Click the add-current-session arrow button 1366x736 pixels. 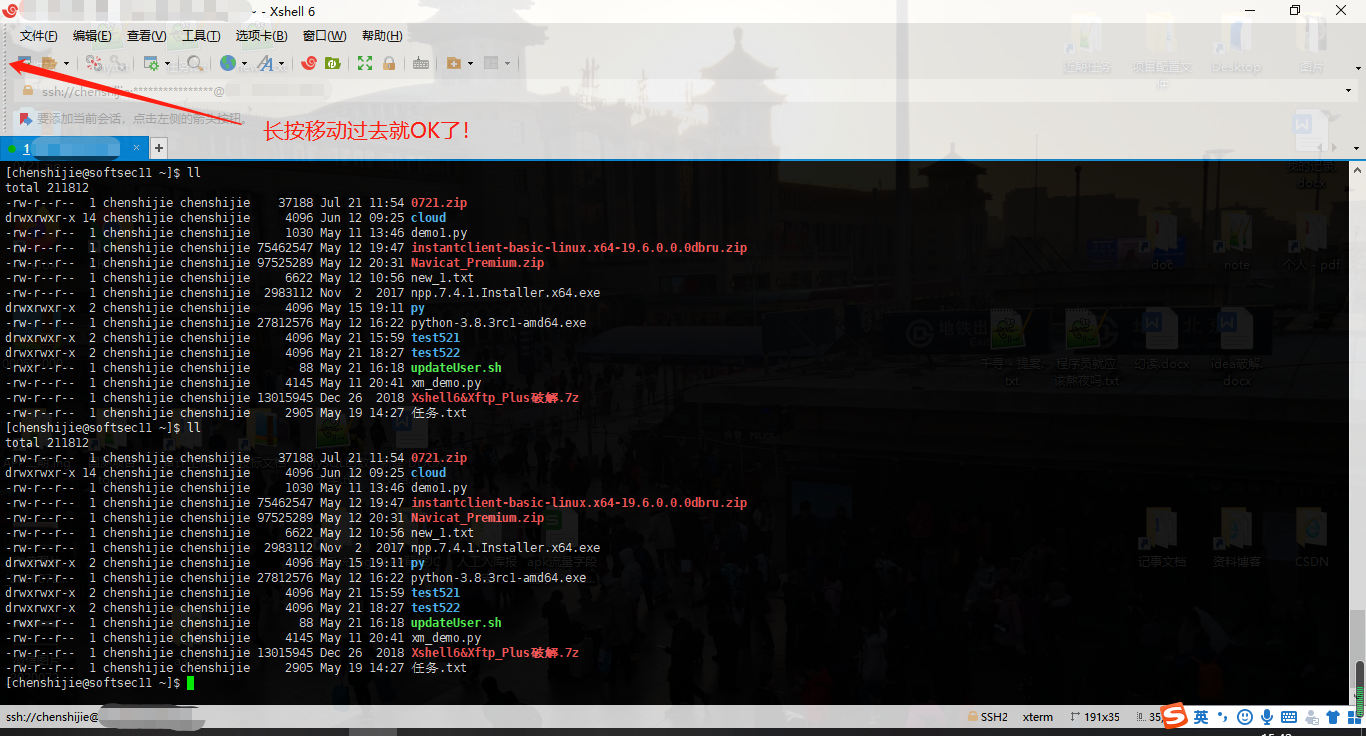[25, 118]
